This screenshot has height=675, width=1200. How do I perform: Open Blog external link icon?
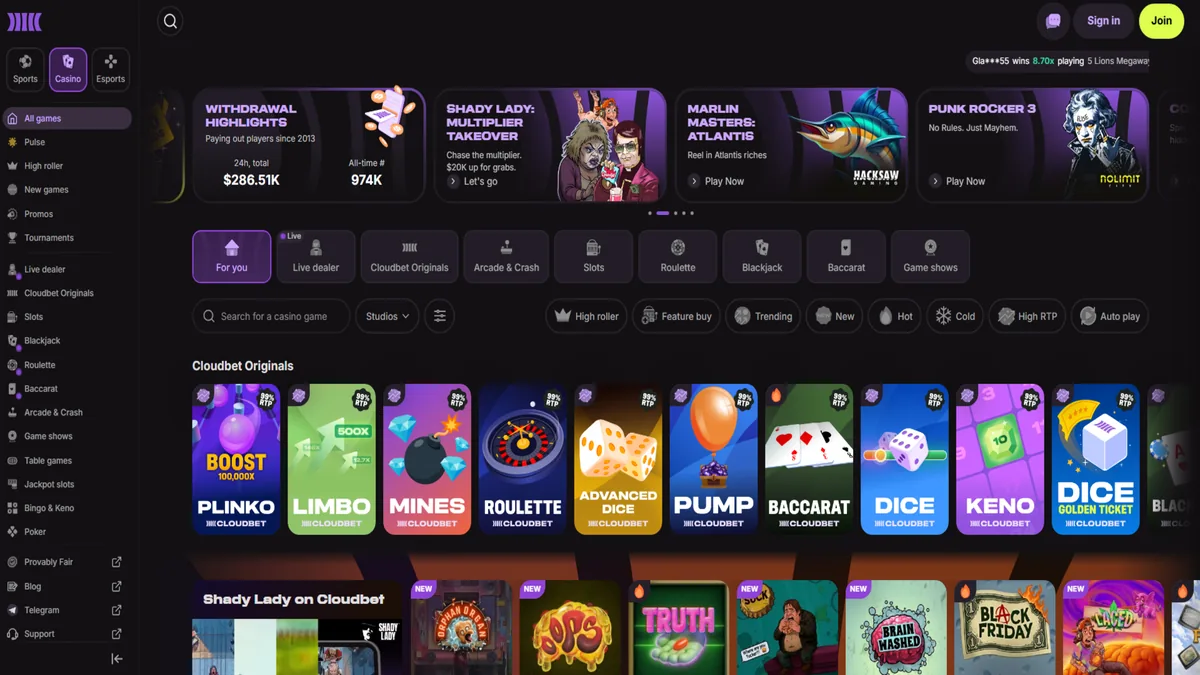pyautogui.click(x=116, y=586)
